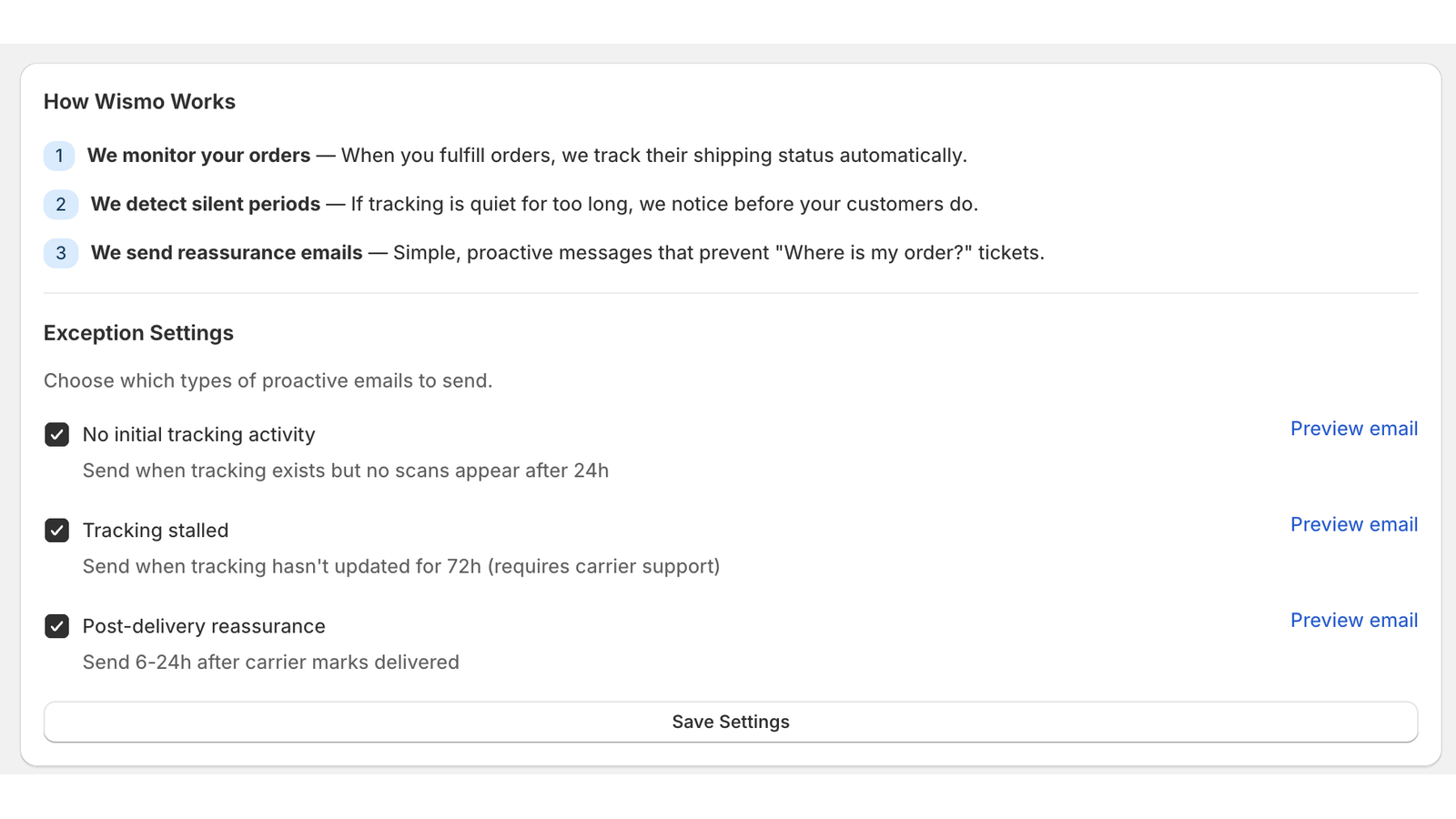Screen dimensions: 1456x819
Task: Preview the Post-delivery reassurance email
Action: [x=1353, y=620]
